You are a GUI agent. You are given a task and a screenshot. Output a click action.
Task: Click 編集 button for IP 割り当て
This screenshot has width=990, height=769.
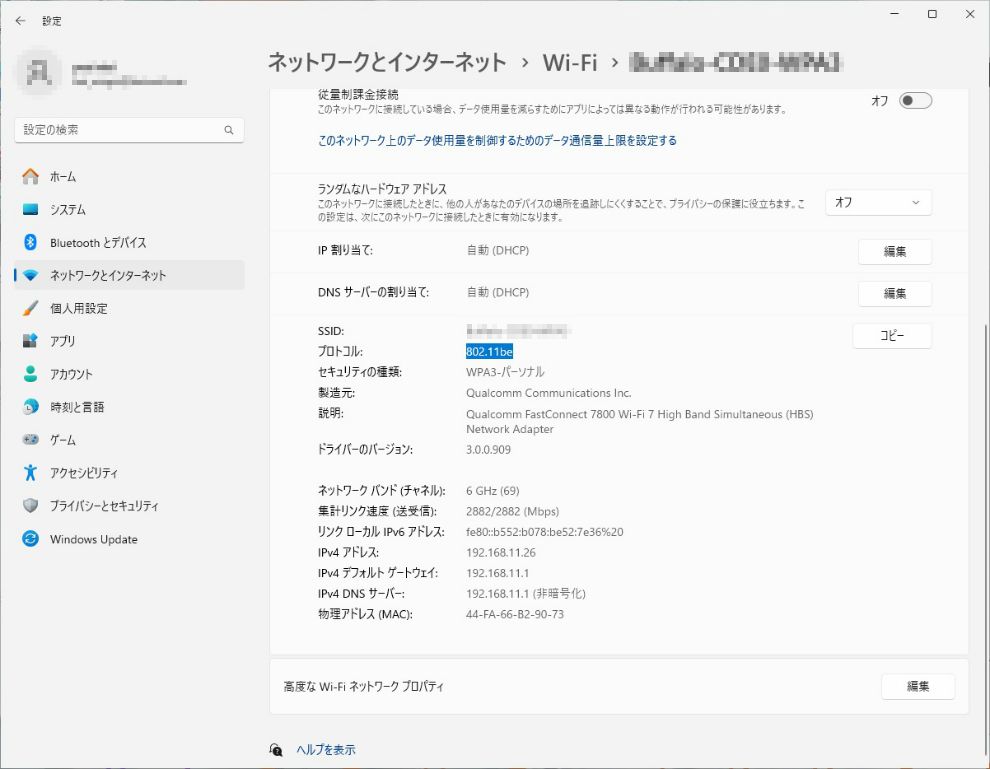pos(894,252)
